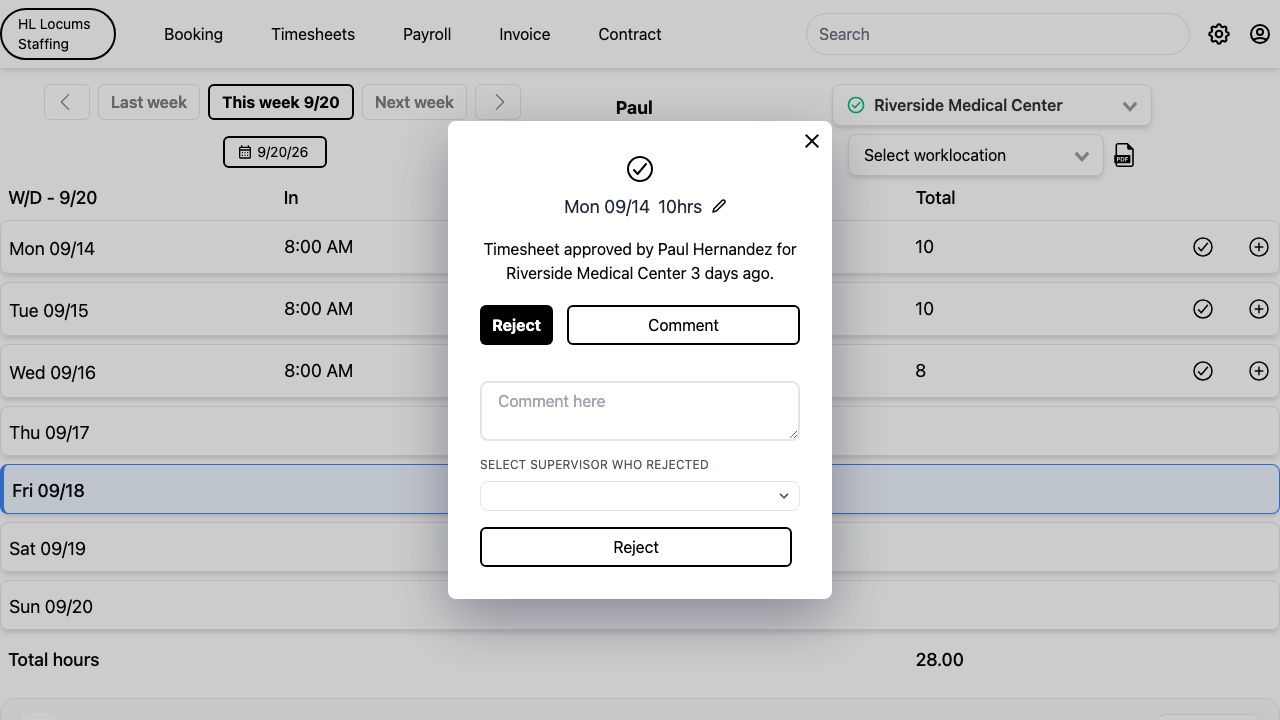Click the 28.00 total hours value

[x=939, y=660]
